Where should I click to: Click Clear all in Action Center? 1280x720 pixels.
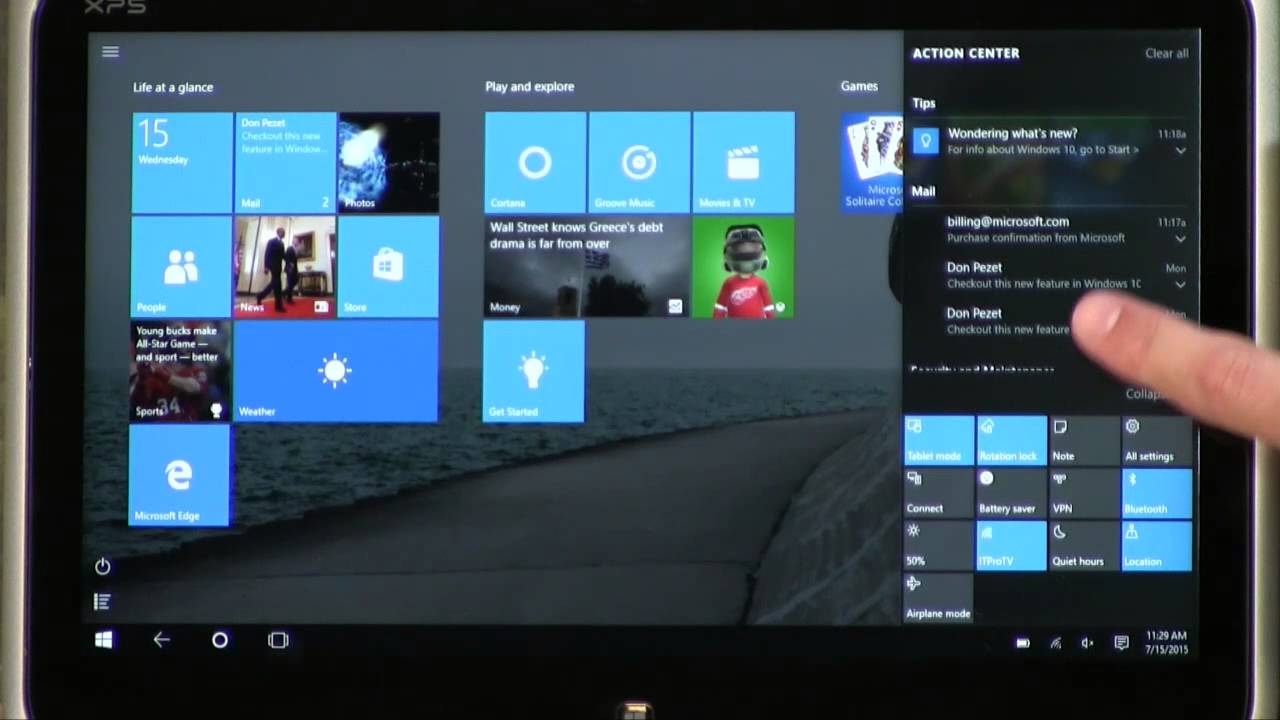(x=1167, y=53)
